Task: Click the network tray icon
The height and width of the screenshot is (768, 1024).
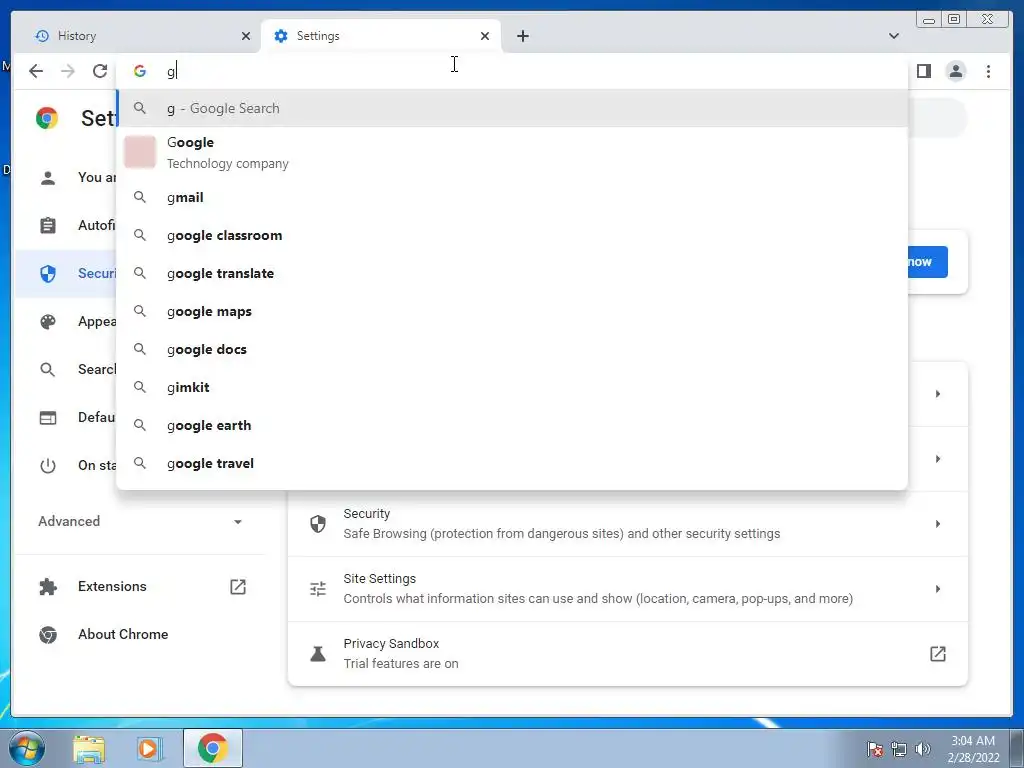Action: click(899, 748)
